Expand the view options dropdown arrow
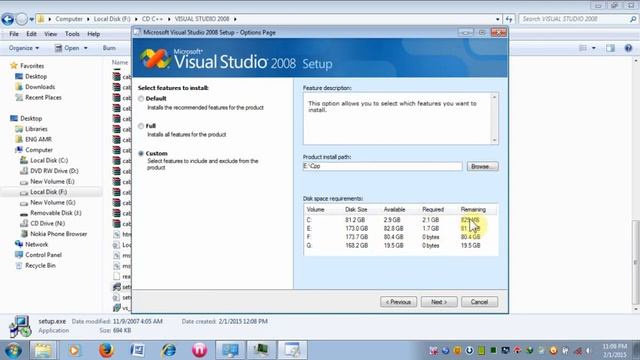This screenshot has height=360, width=640. click(593, 48)
